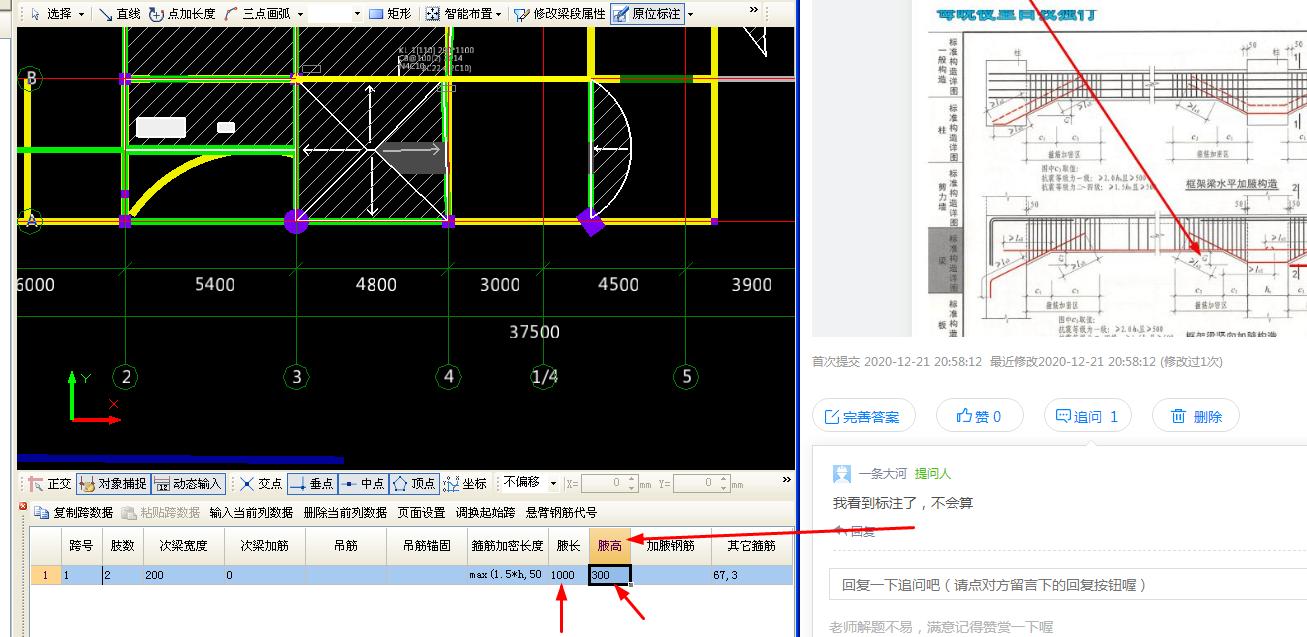Click axis bubble 3 on drawing
Screen dimensions: 1307x637
click(296, 377)
